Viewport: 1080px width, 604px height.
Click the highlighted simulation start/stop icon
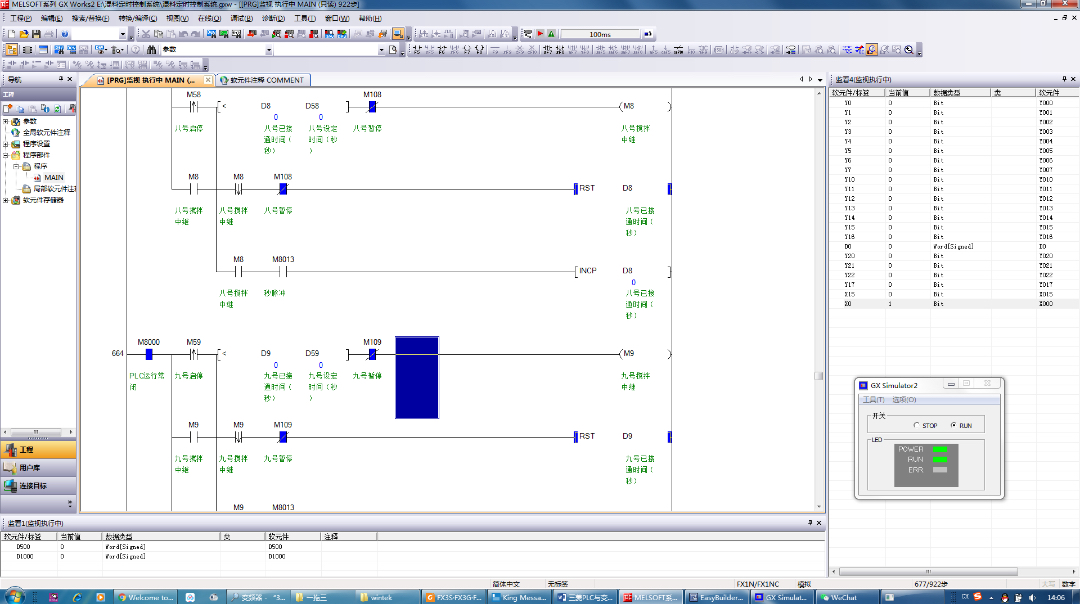398,34
